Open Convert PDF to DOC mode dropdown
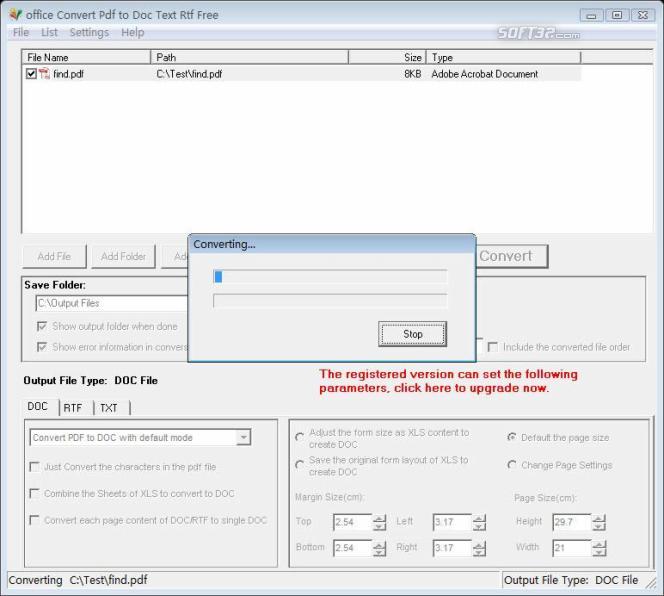Screen dimensions: 664x596 coord(243,437)
